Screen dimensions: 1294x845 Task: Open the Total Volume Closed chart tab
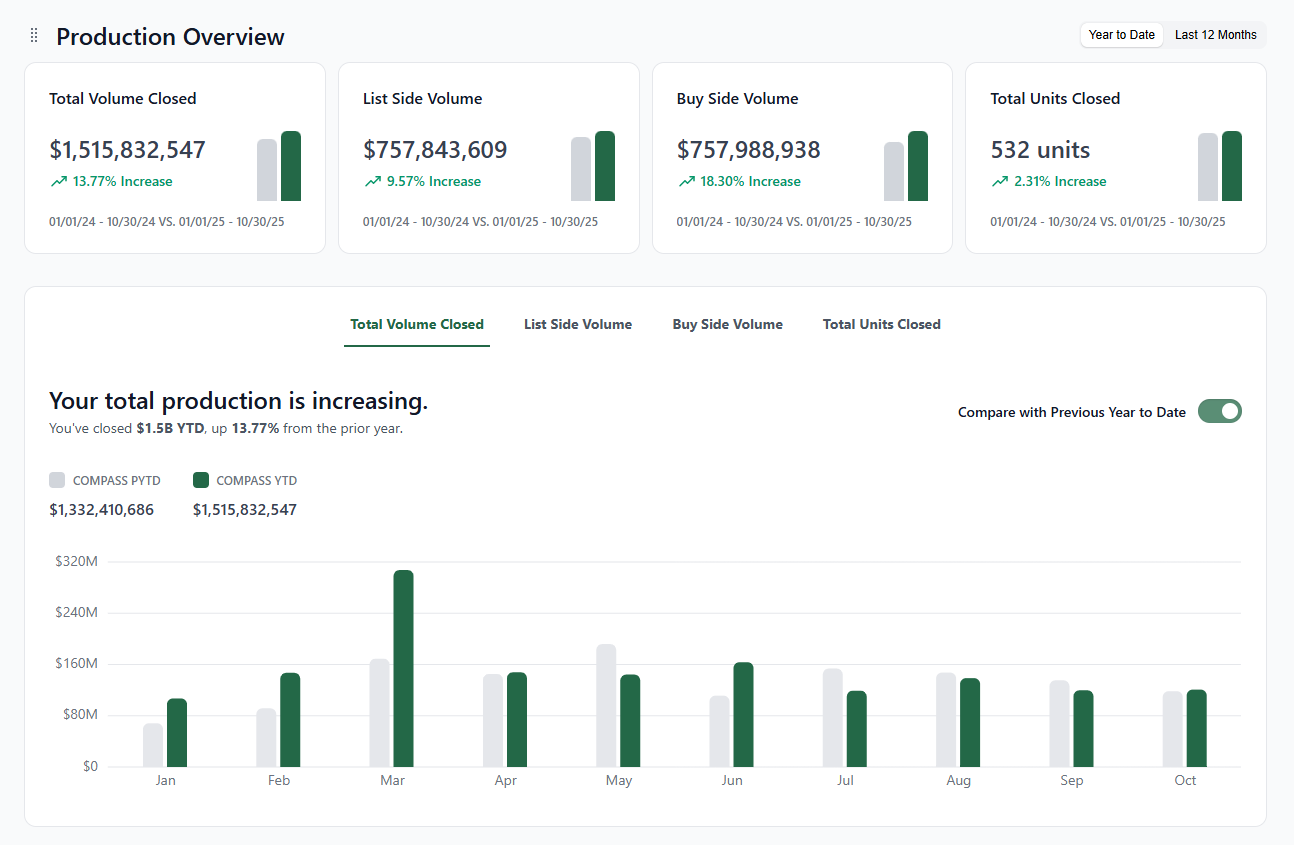pyautogui.click(x=417, y=324)
